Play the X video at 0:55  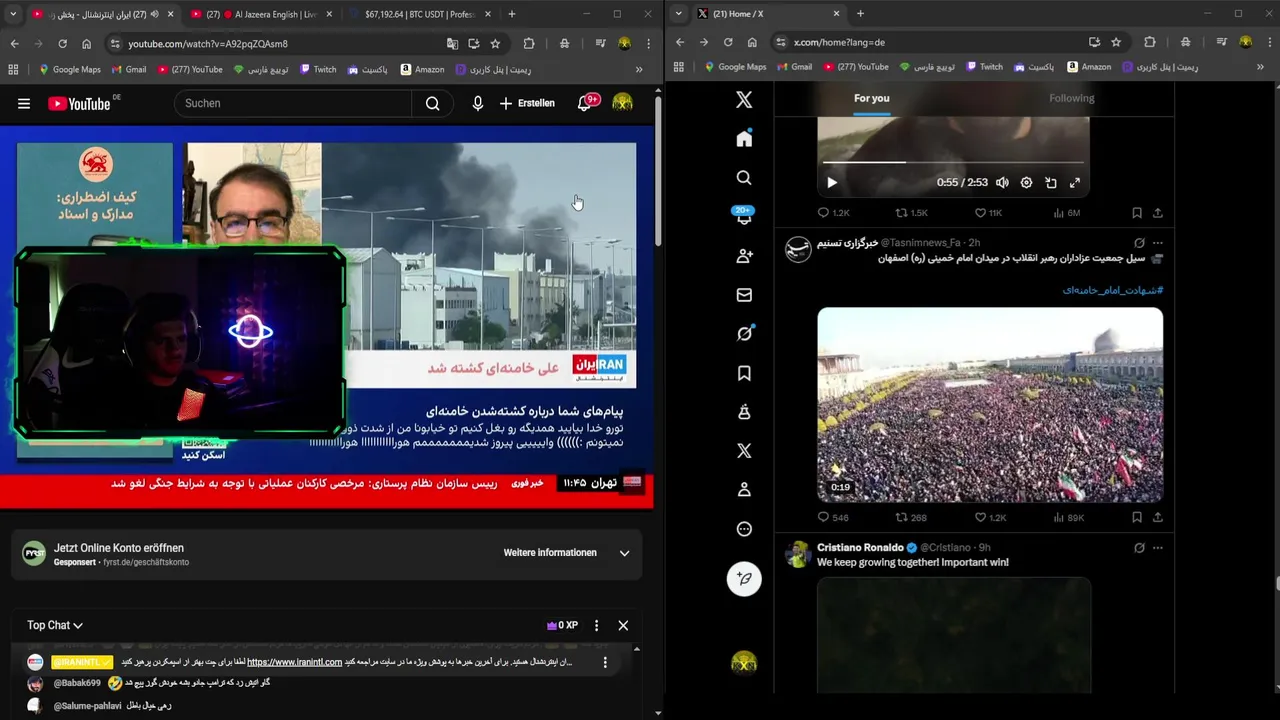click(832, 183)
